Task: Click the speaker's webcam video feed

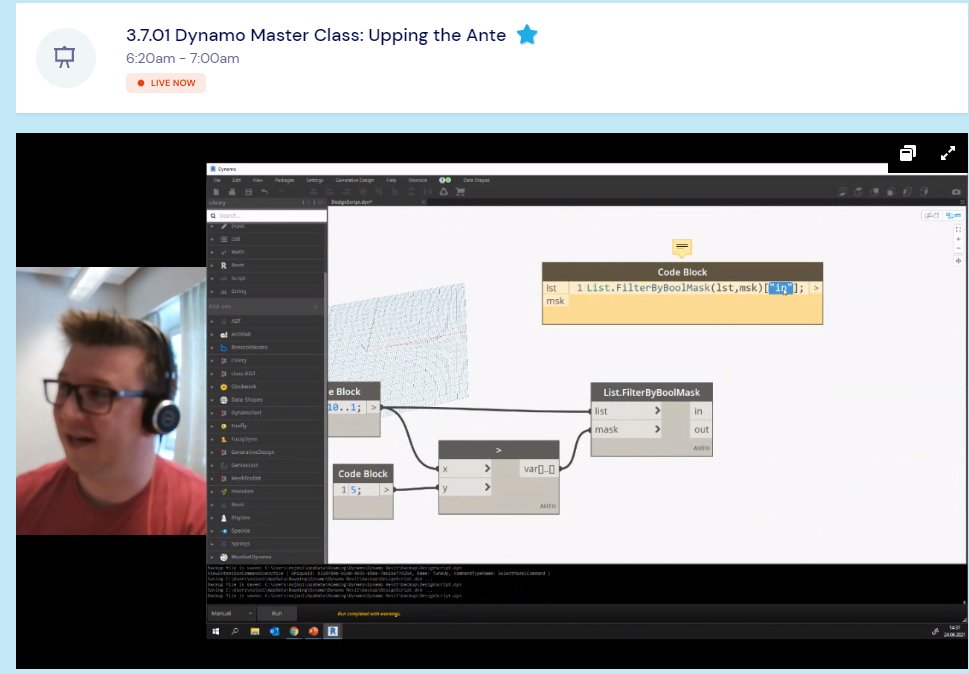Action: (111, 401)
